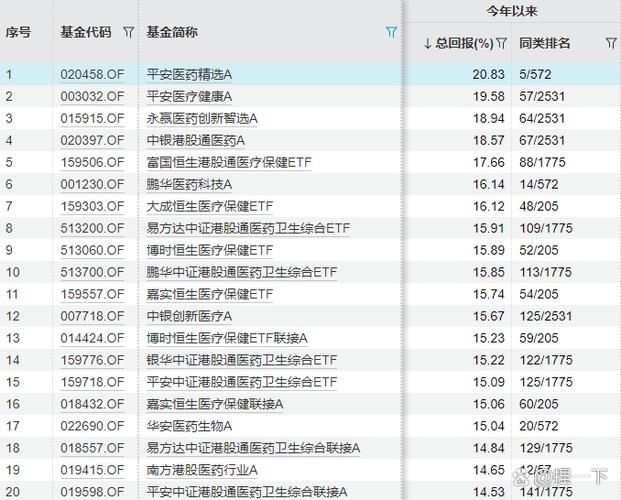This screenshot has height=500, width=621.
Task: Open fund code 019598.OF
Action: (92, 492)
